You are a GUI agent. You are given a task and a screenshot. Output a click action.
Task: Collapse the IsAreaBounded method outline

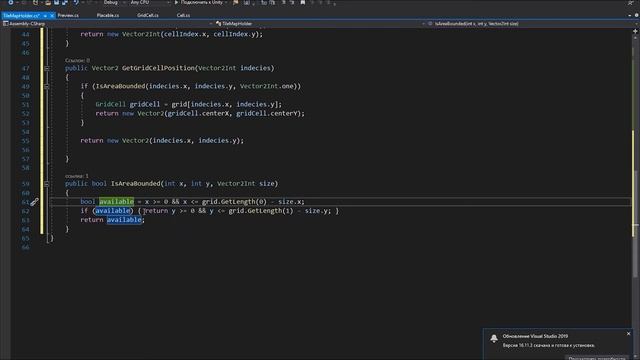point(47,184)
